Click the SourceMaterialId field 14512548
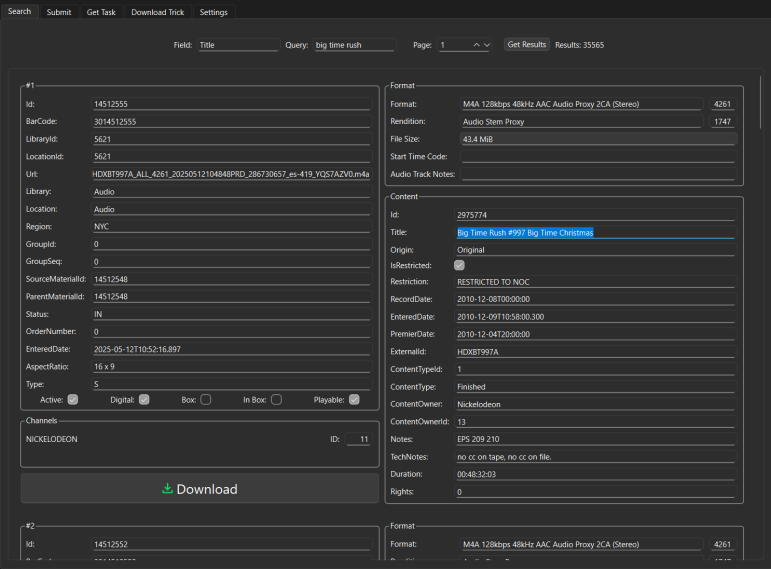771x569 pixels. point(232,279)
